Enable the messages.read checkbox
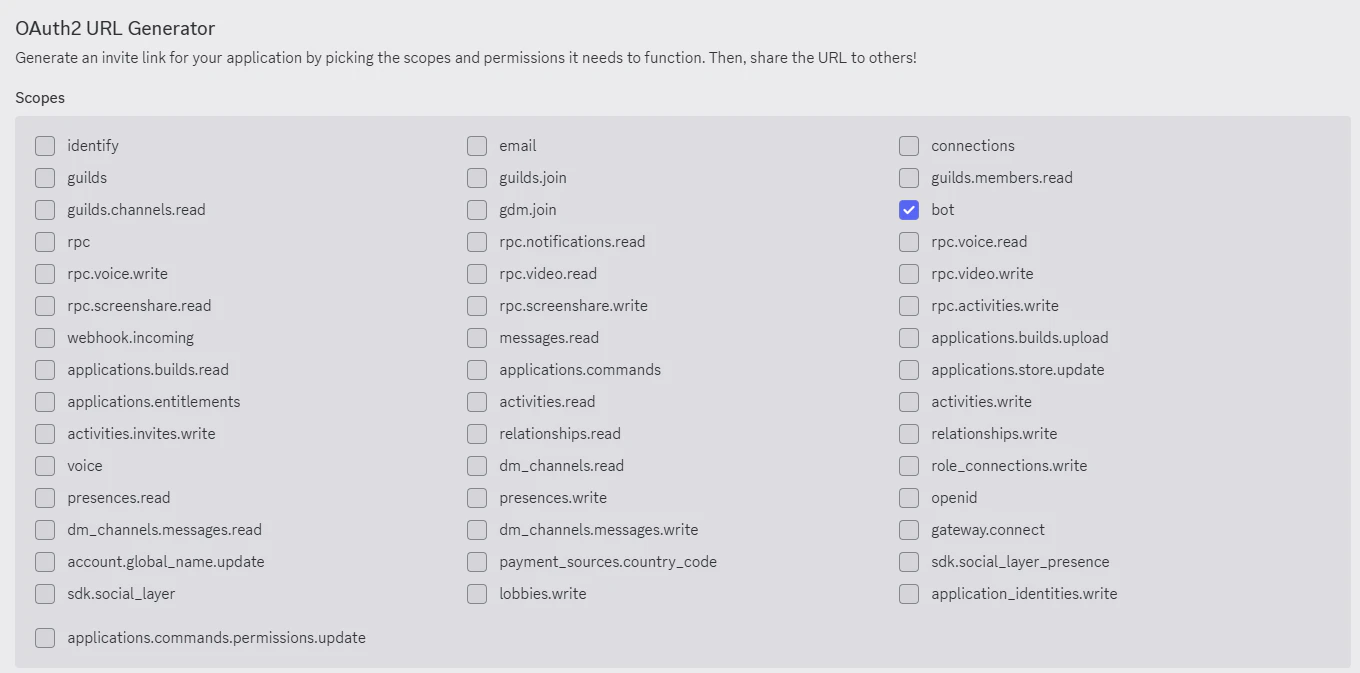This screenshot has width=1360, height=673. 477,338
